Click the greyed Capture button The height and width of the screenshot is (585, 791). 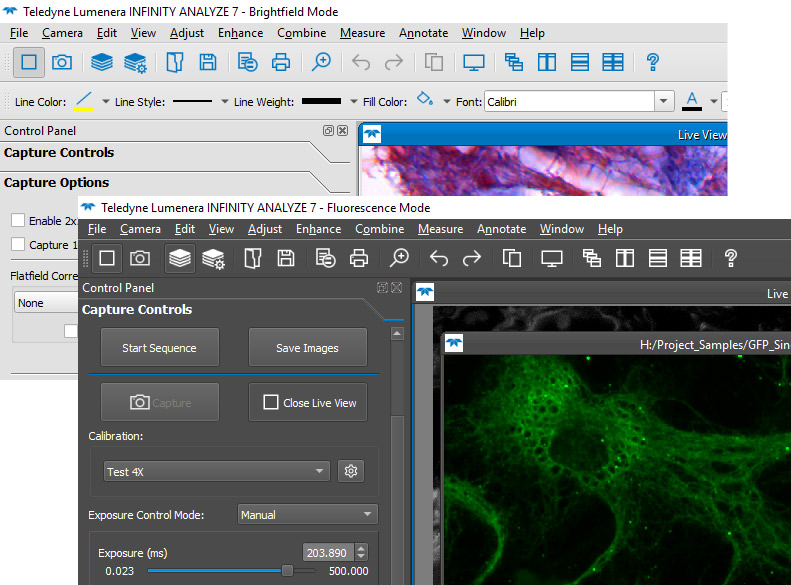(x=159, y=402)
